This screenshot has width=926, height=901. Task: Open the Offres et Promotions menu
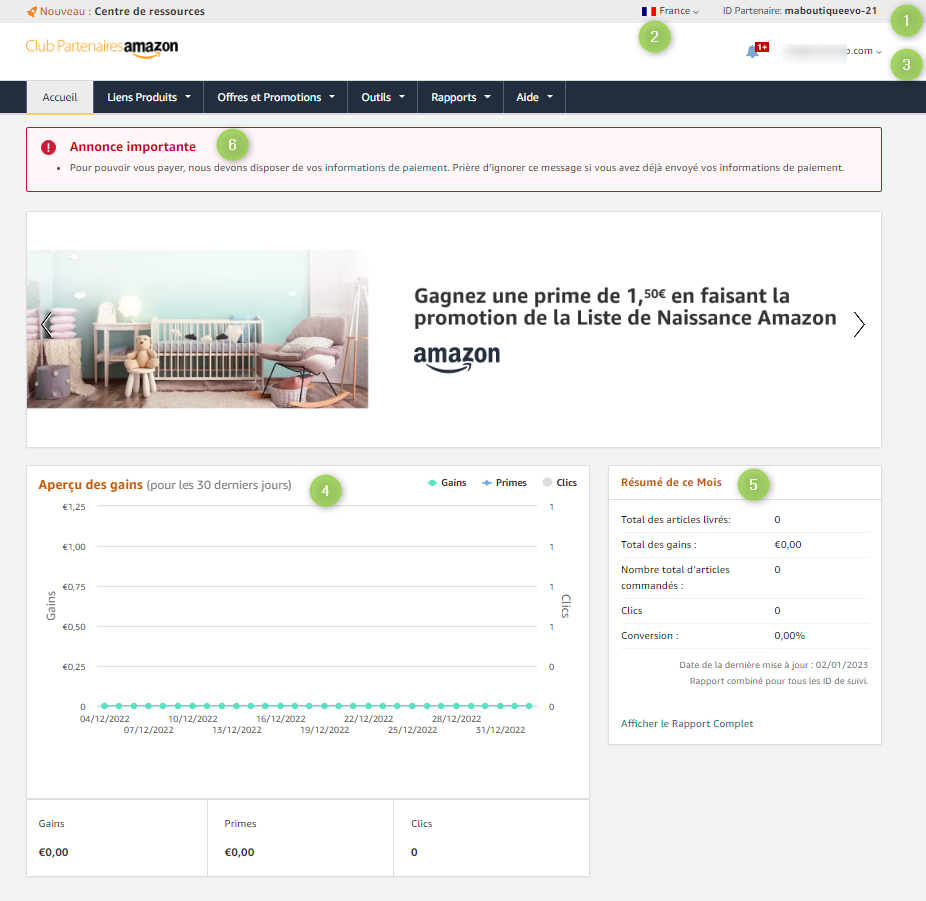tap(273, 97)
